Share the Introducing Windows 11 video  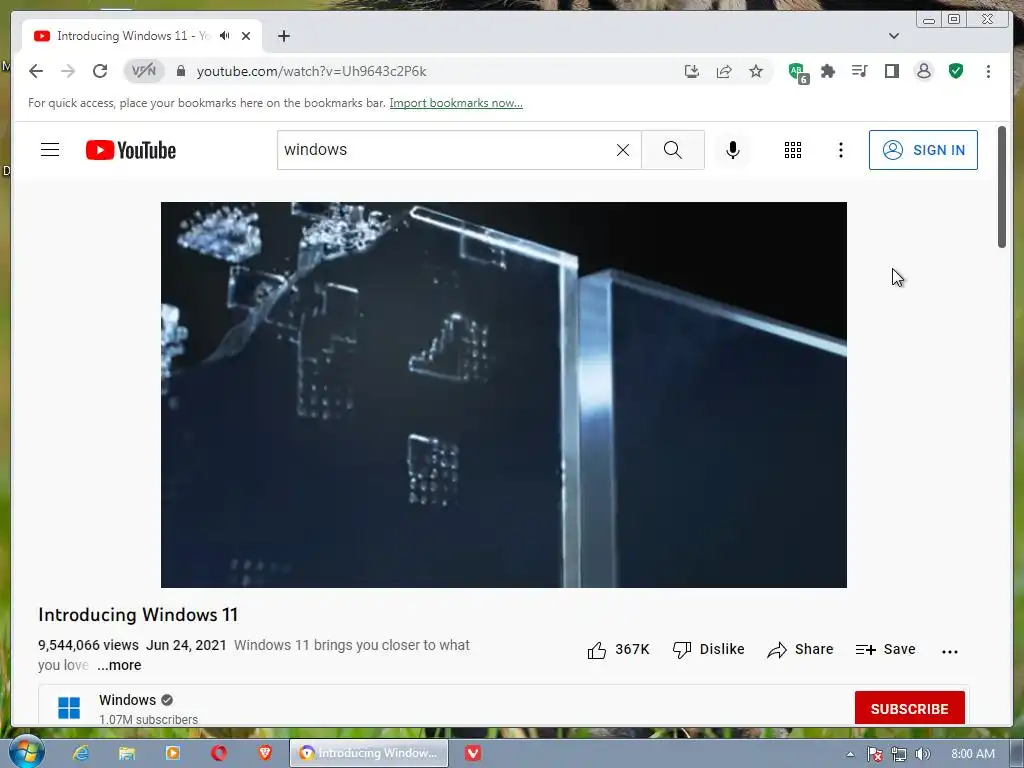[800, 650]
